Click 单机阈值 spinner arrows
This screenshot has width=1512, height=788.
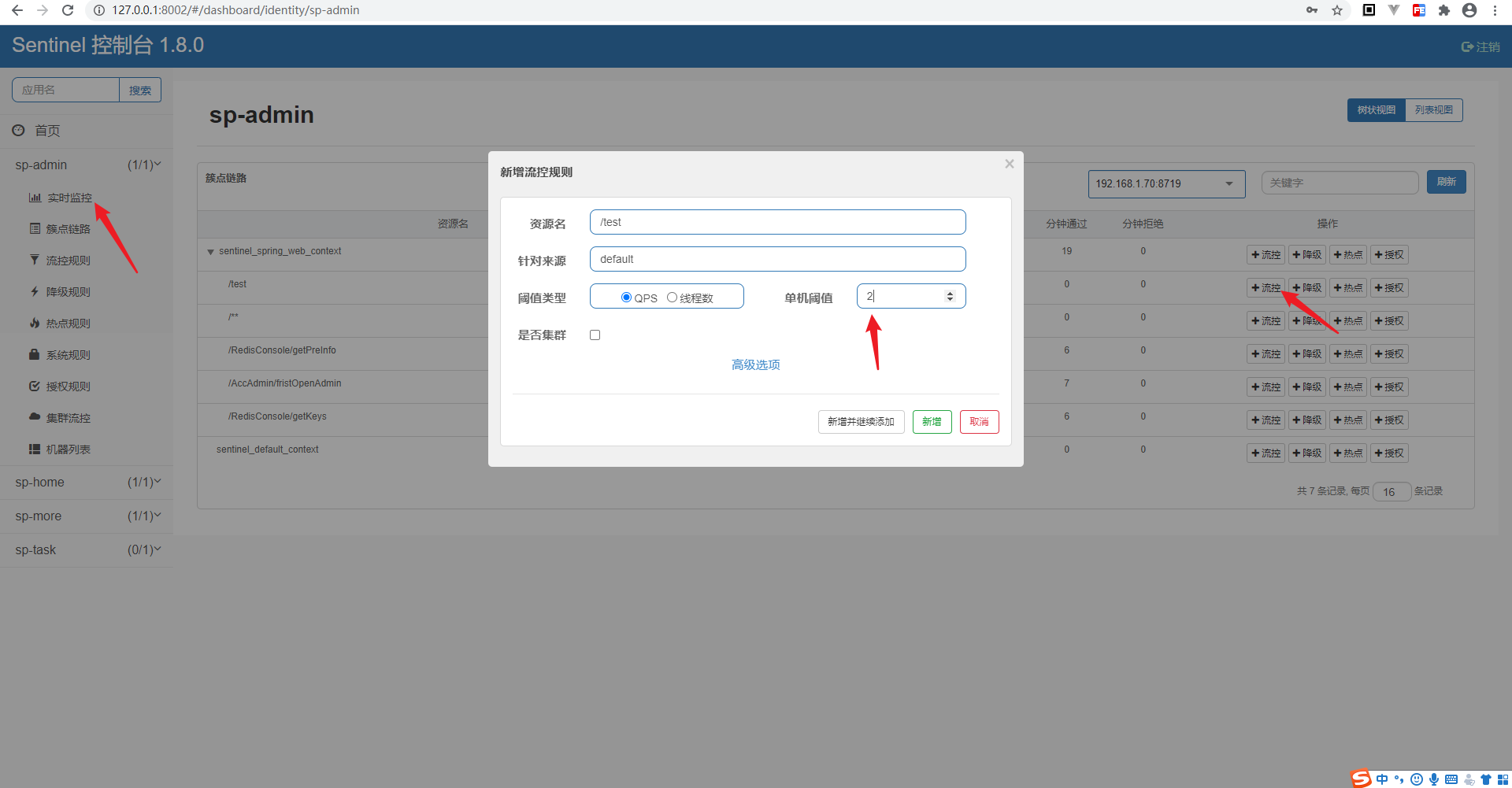point(950,296)
